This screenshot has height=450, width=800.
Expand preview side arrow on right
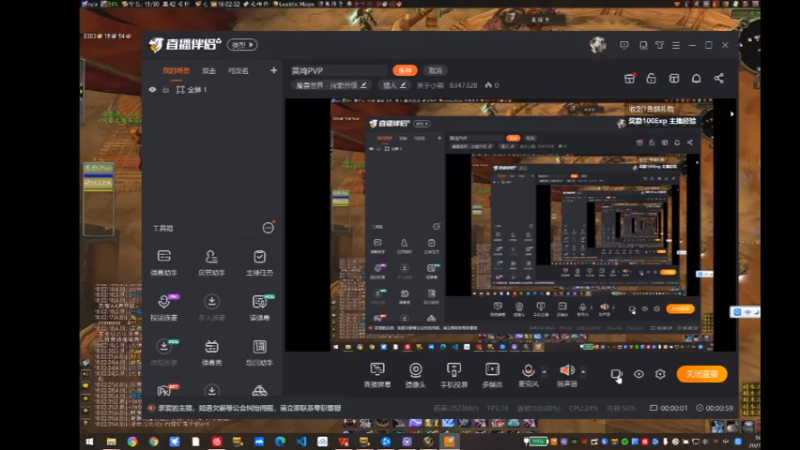(732, 114)
